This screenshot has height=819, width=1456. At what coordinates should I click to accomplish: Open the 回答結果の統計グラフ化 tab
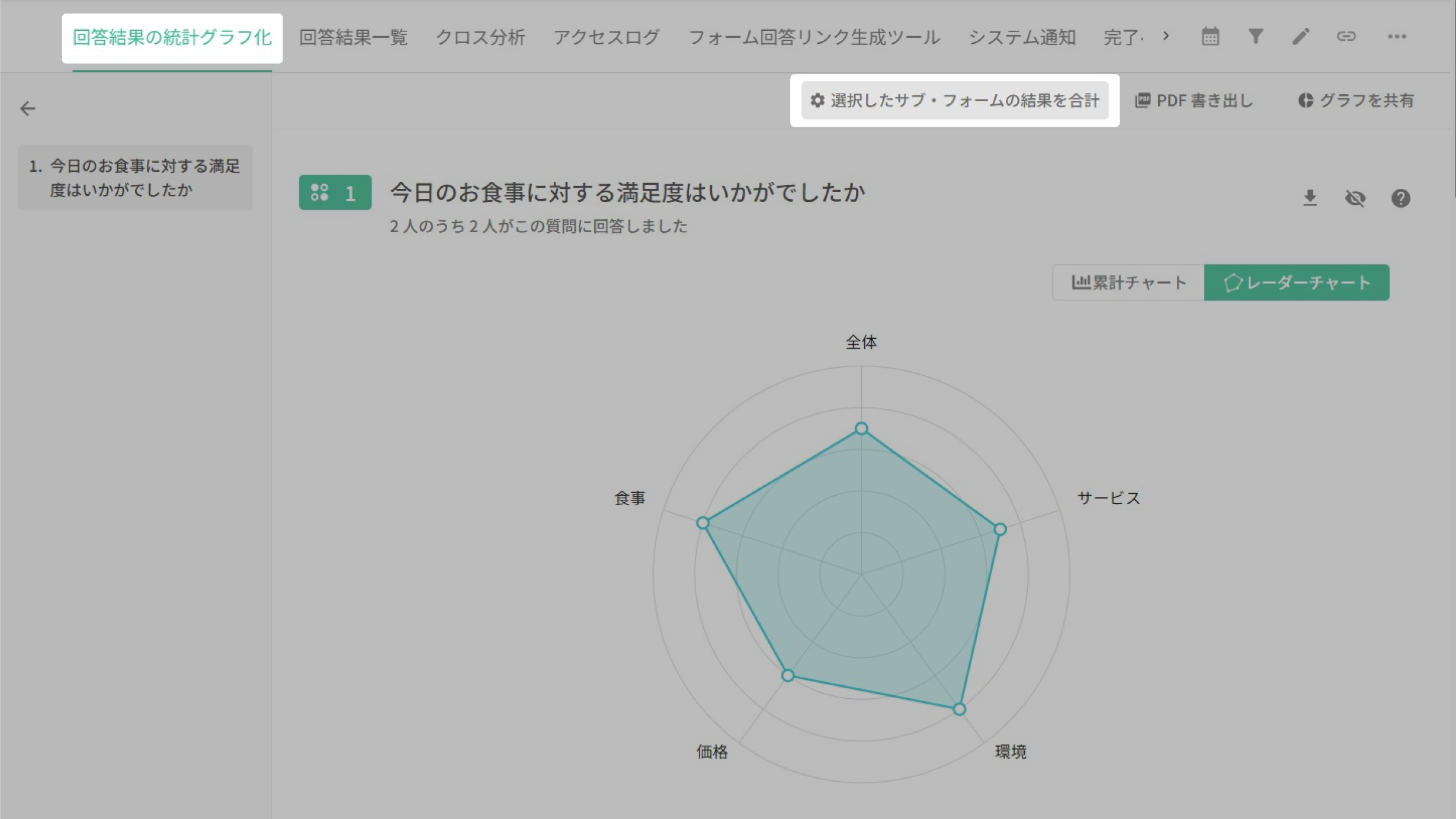pos(172,37)
